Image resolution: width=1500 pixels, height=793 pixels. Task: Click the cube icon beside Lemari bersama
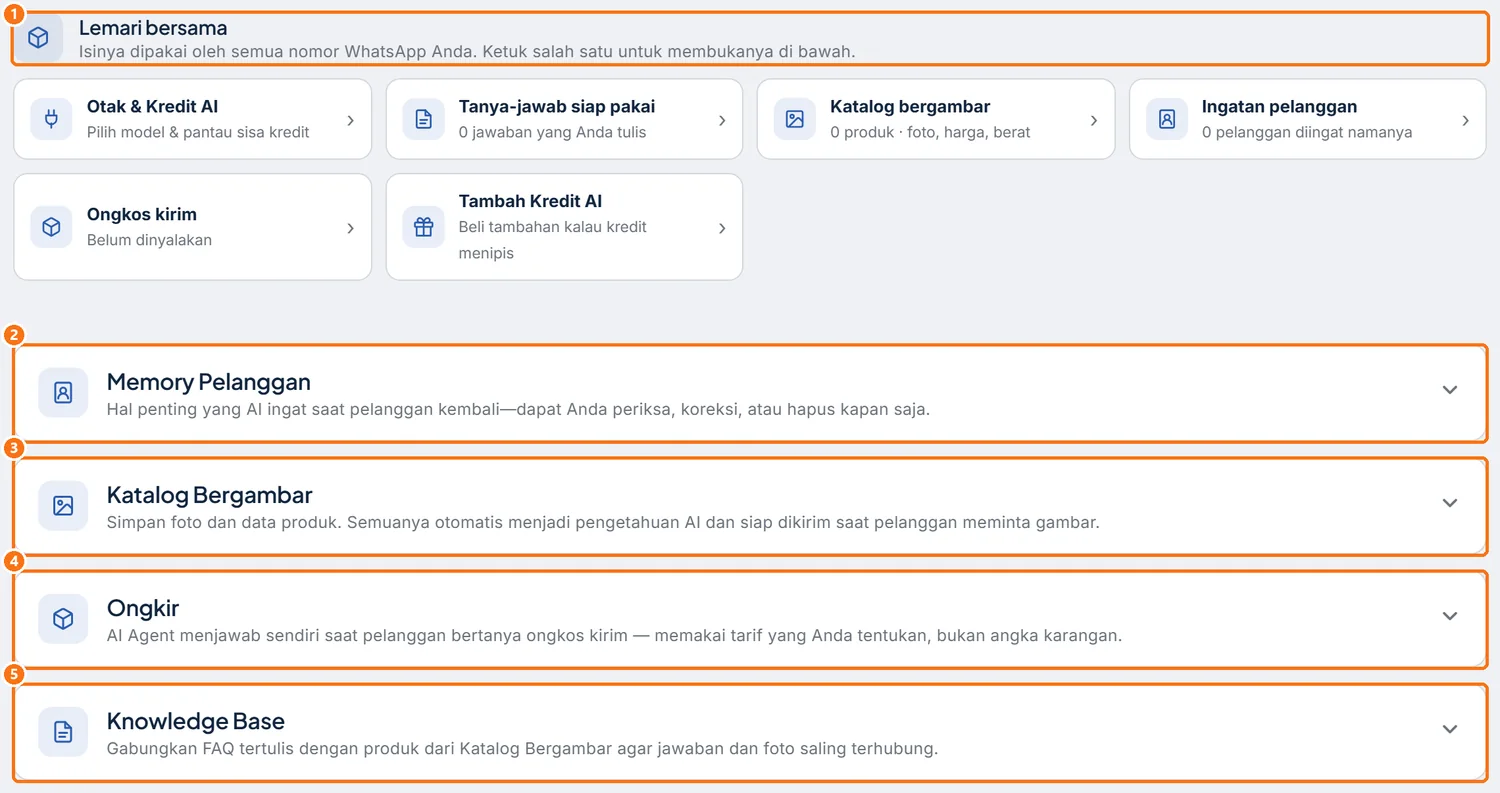38,38
